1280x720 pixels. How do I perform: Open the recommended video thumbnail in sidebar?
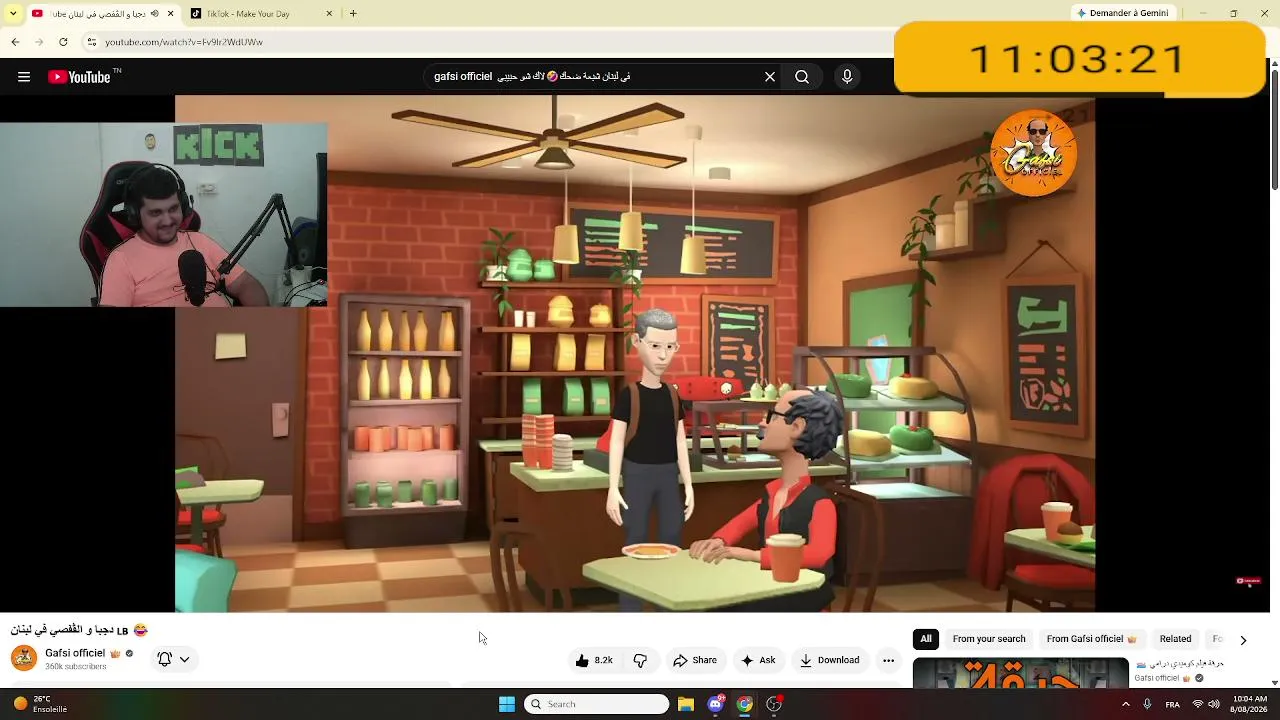click(1021, 672)
